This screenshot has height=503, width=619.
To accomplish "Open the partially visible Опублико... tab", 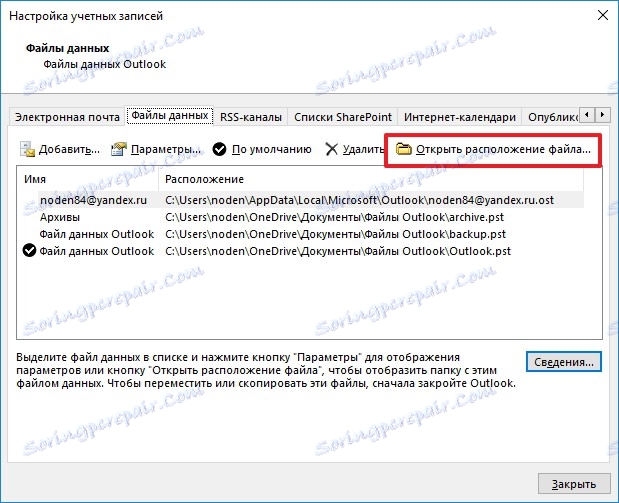I will 552,117.
